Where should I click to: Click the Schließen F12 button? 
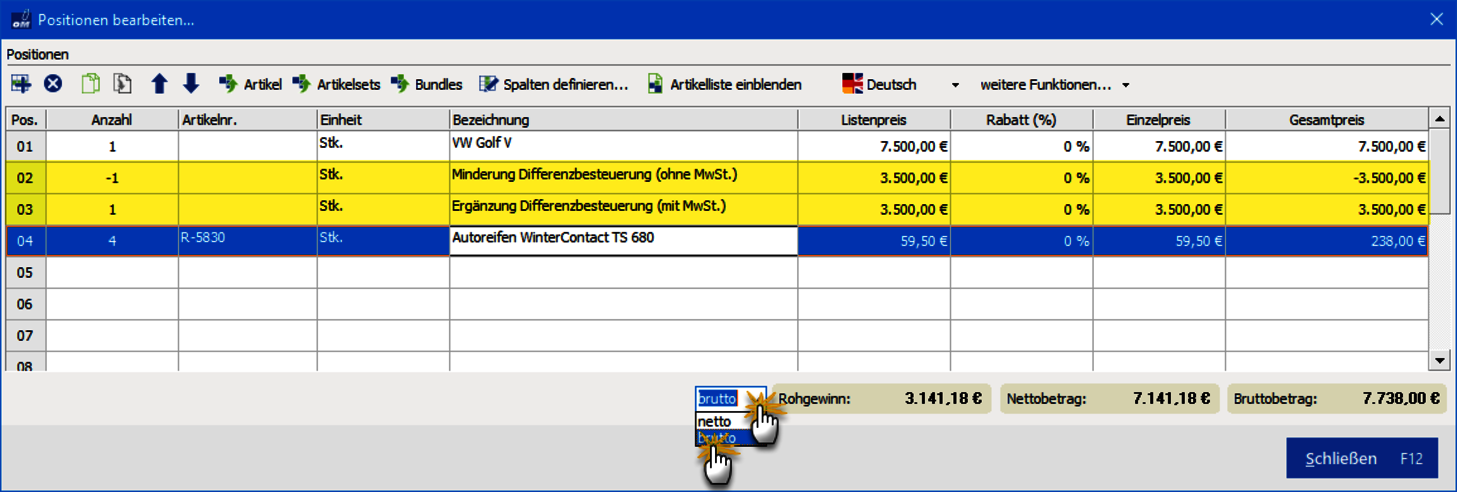tap(1362, 459)
